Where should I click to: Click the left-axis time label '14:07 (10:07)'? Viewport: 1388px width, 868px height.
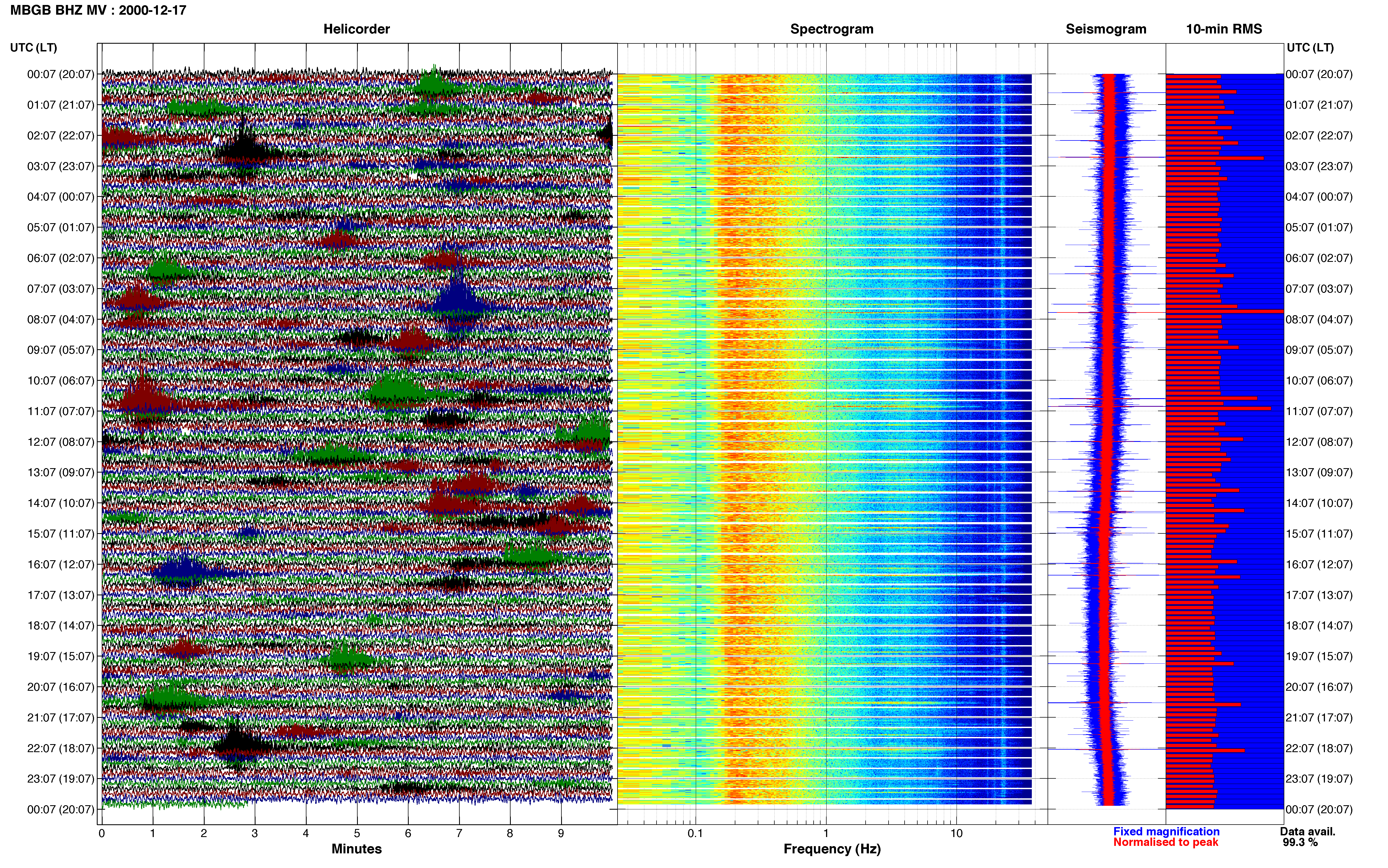(60, 503)
